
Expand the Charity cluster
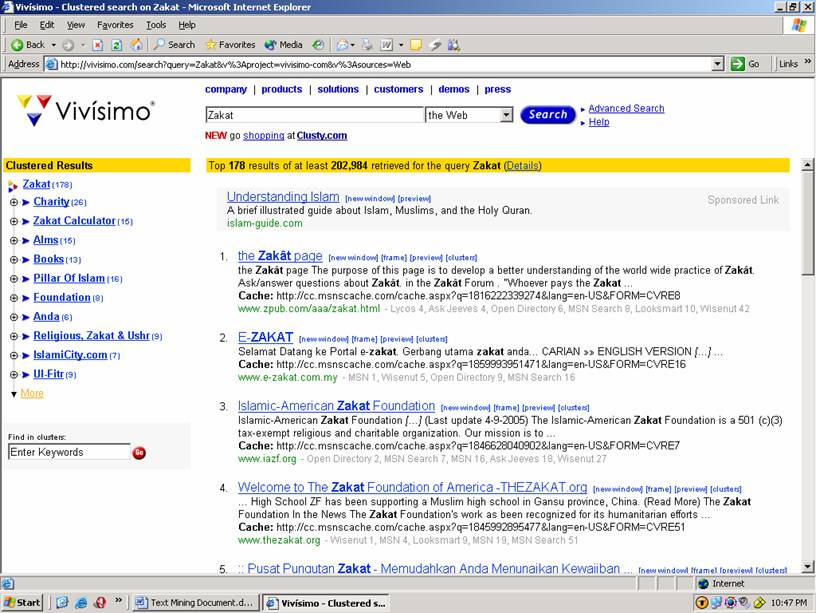pyautogui.click(x=14, y=202)
